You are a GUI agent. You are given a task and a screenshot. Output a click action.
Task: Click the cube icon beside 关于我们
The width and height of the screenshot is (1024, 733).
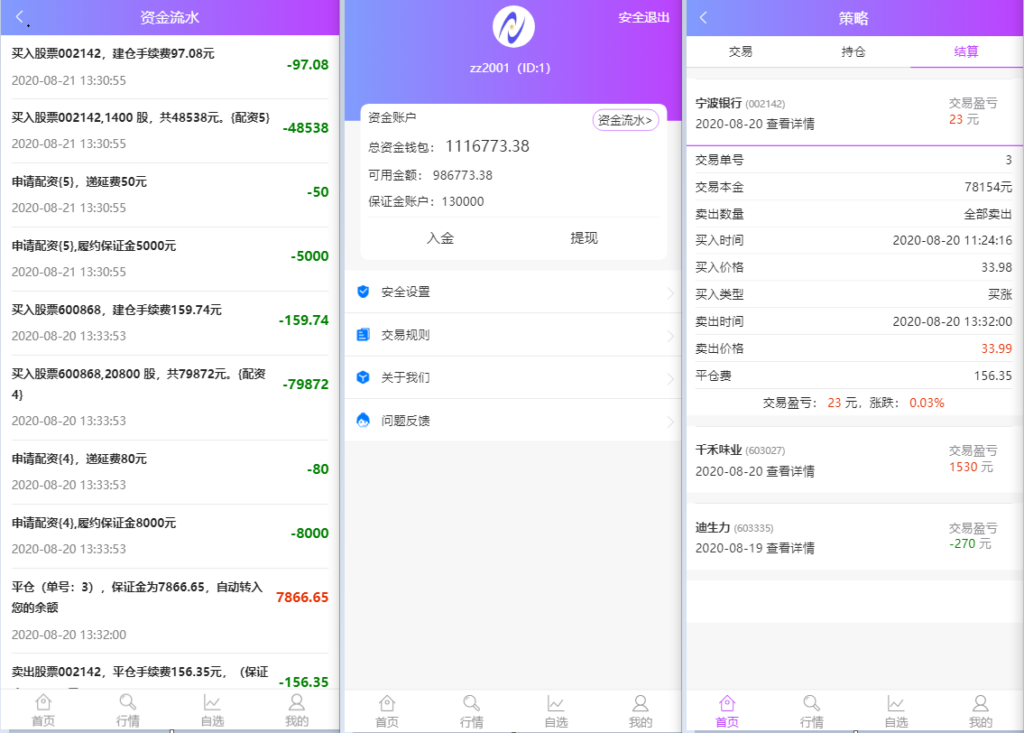click(x=363, y=377)
